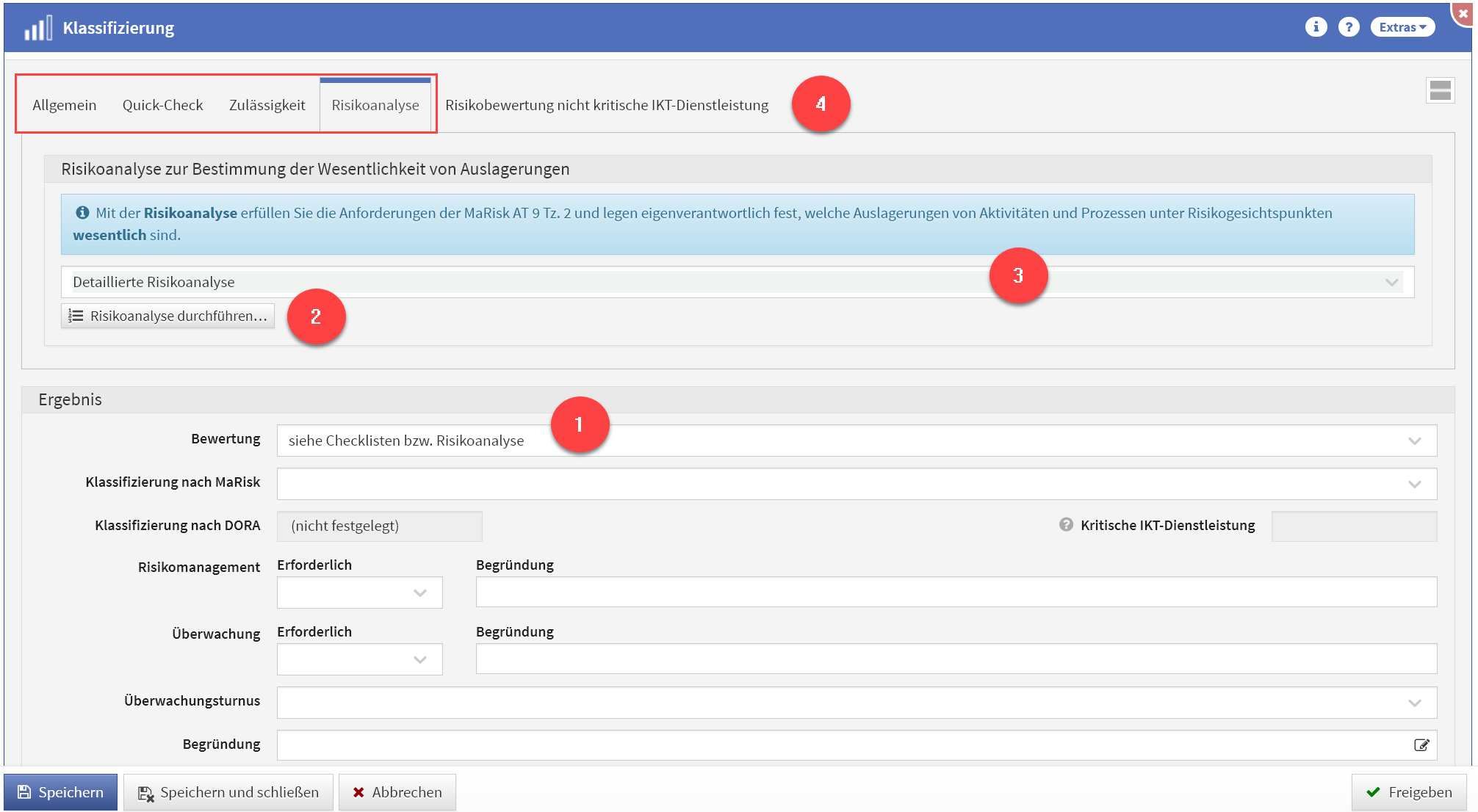
Task: Open Überwachungsturnus dropdown
Action: point(1414,703)
